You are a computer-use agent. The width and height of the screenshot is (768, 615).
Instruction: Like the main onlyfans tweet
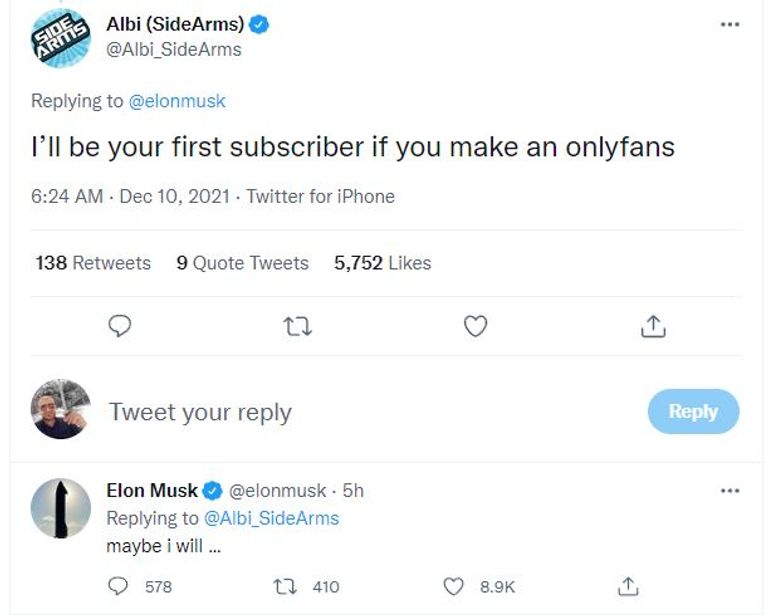[477, 327]
